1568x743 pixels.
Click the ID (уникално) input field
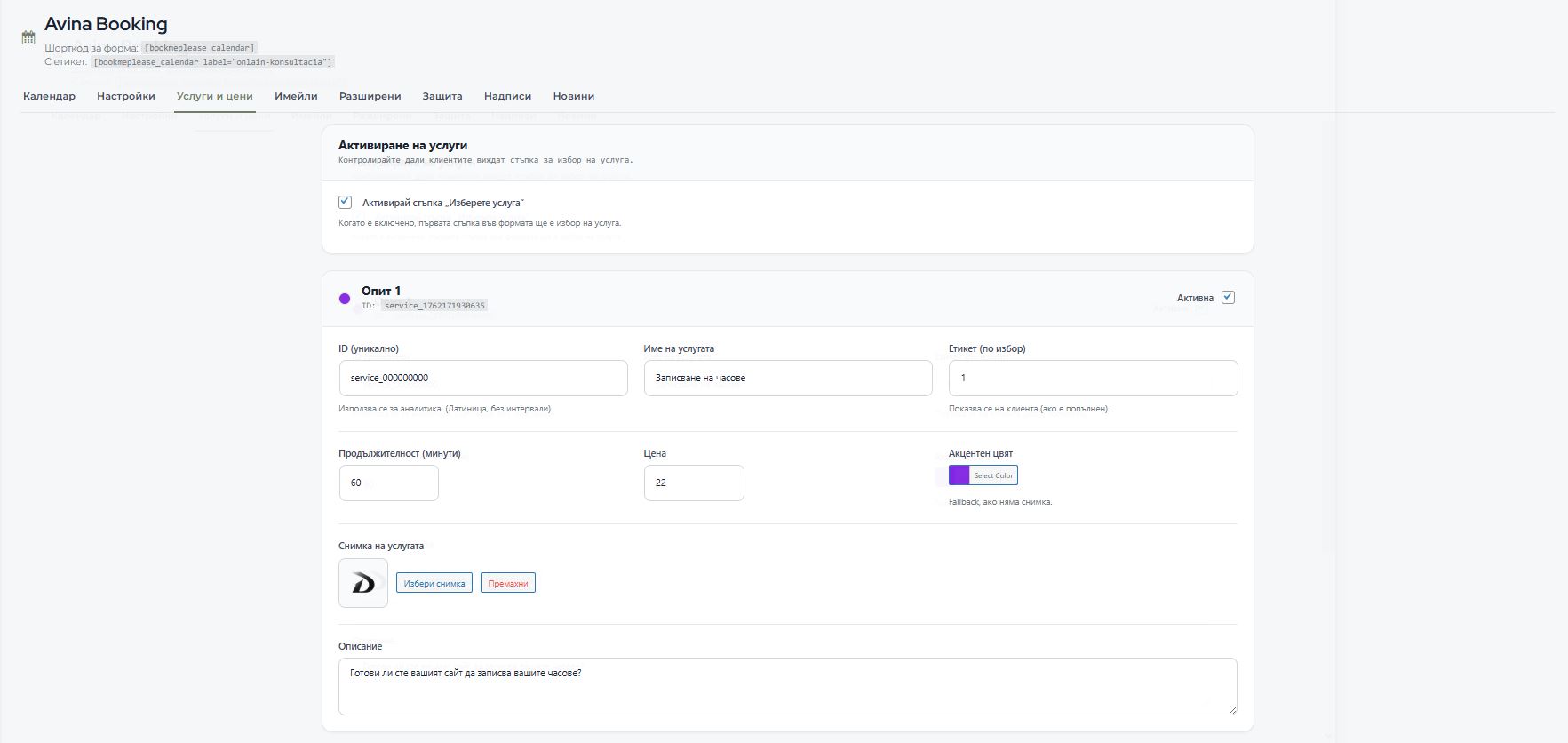483,379
